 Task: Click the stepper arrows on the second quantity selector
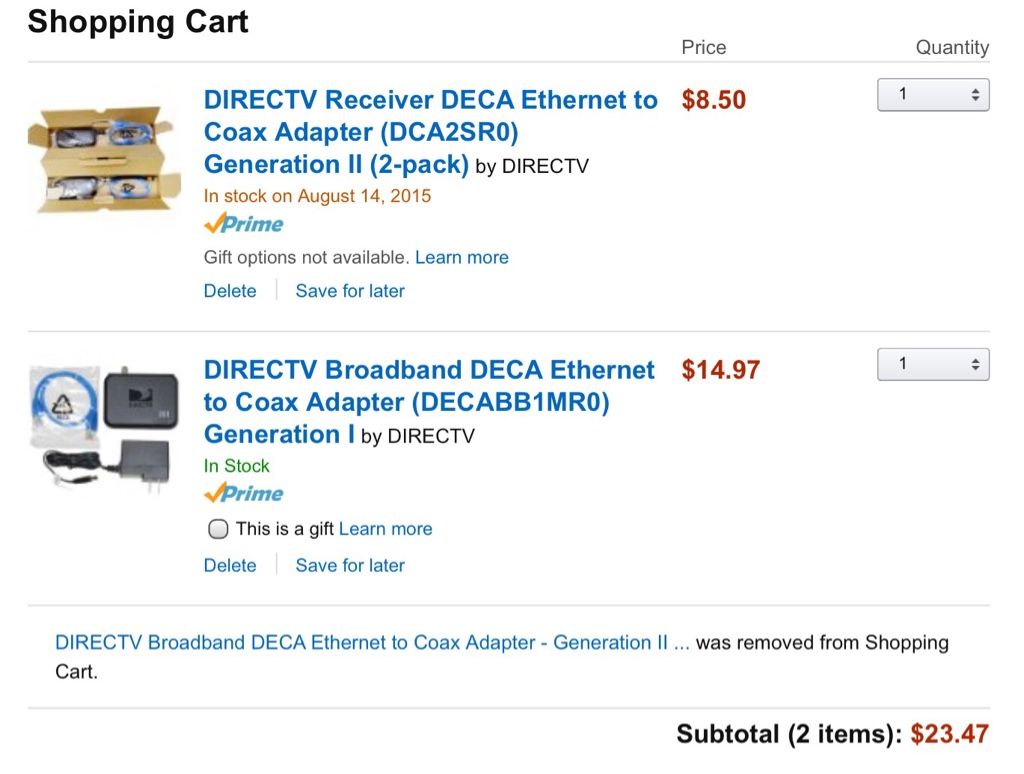click(975, 364)
